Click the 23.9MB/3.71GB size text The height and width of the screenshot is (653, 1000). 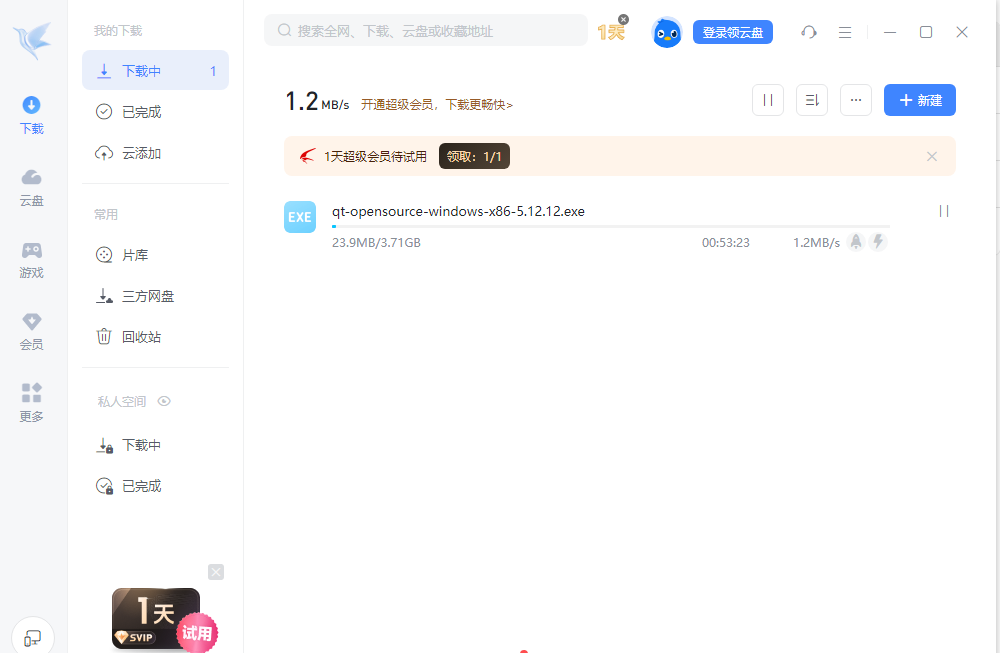coord(376,242)
